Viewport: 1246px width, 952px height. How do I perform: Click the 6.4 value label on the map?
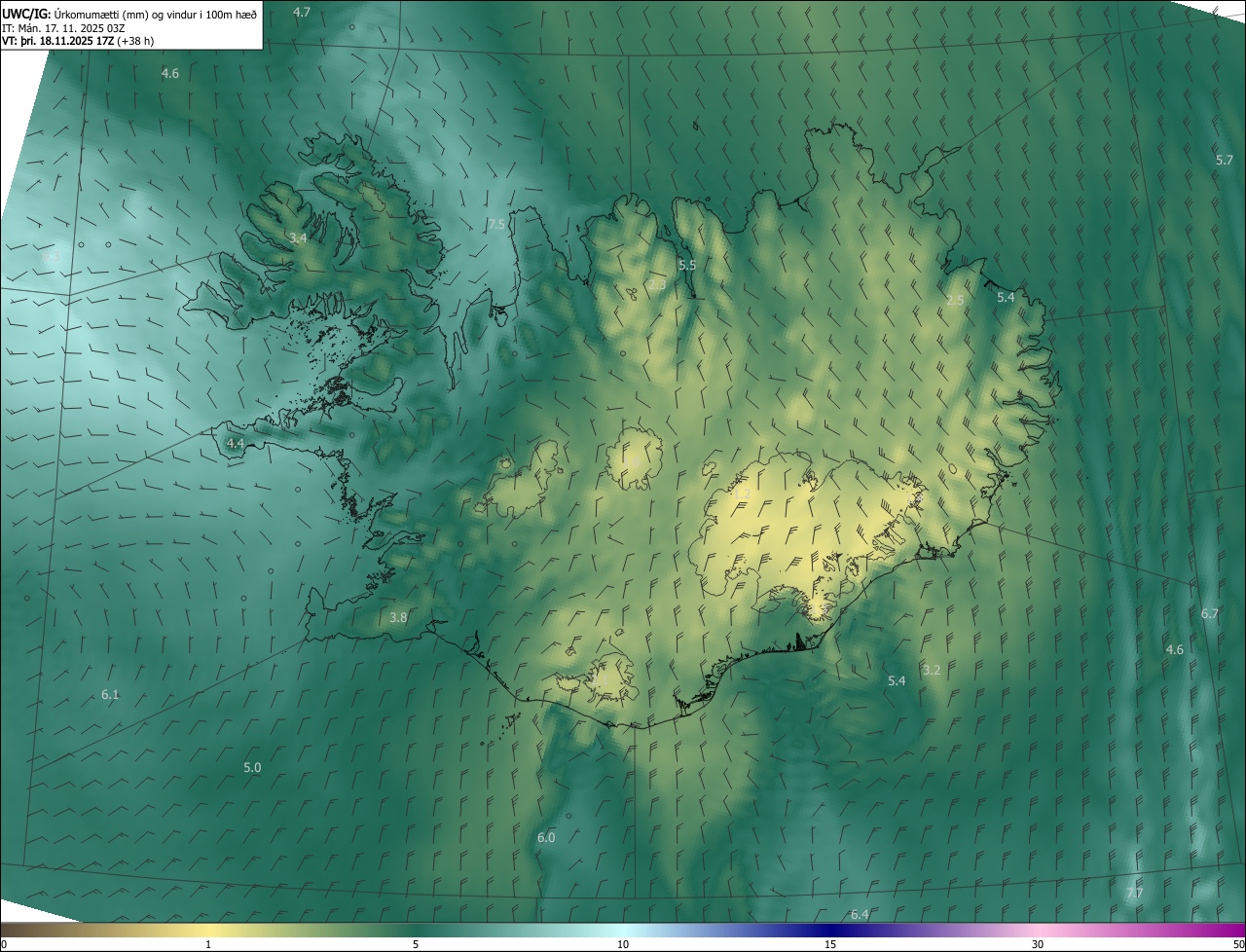pos(860,914)
